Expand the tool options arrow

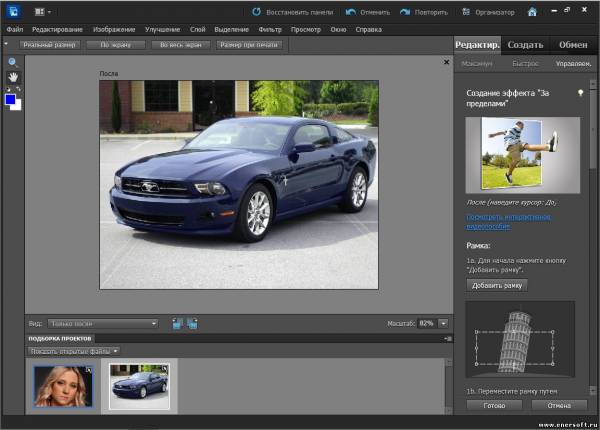point(6,44)
